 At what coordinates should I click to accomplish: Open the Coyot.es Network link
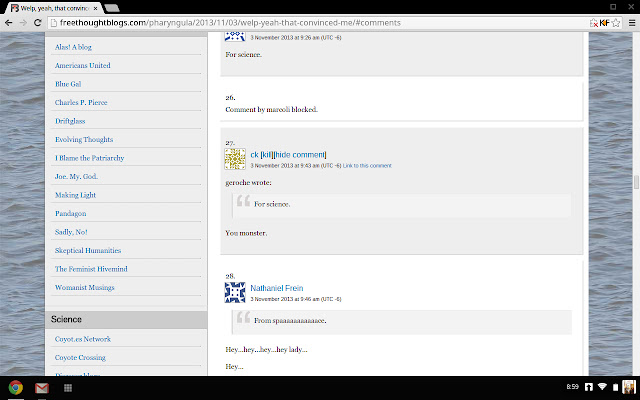pyautogui.click(x=83, y=339)
